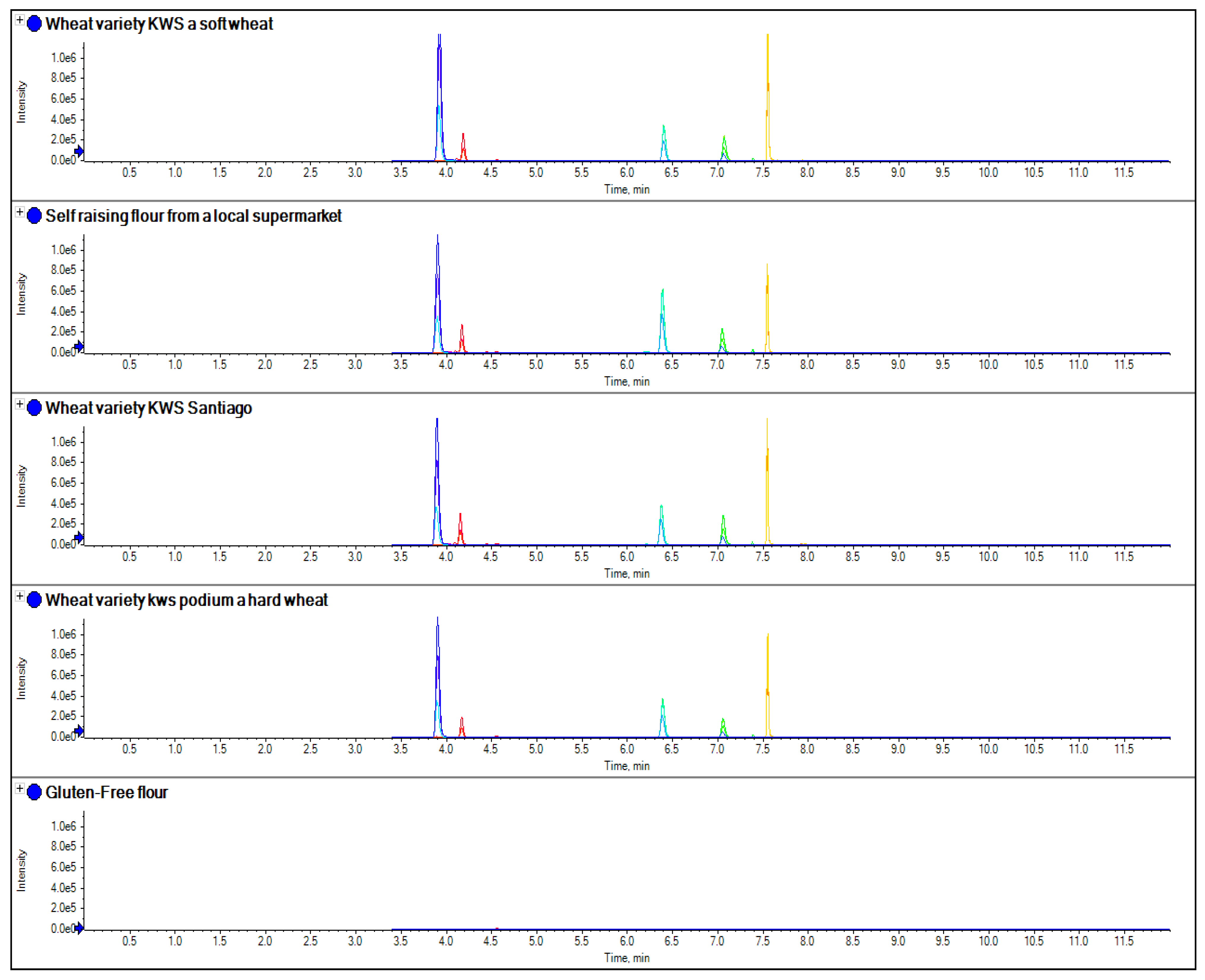Click blue circle icon beside KWS Santiago
The image size is (1205, 980).
[x=34, y=407]
